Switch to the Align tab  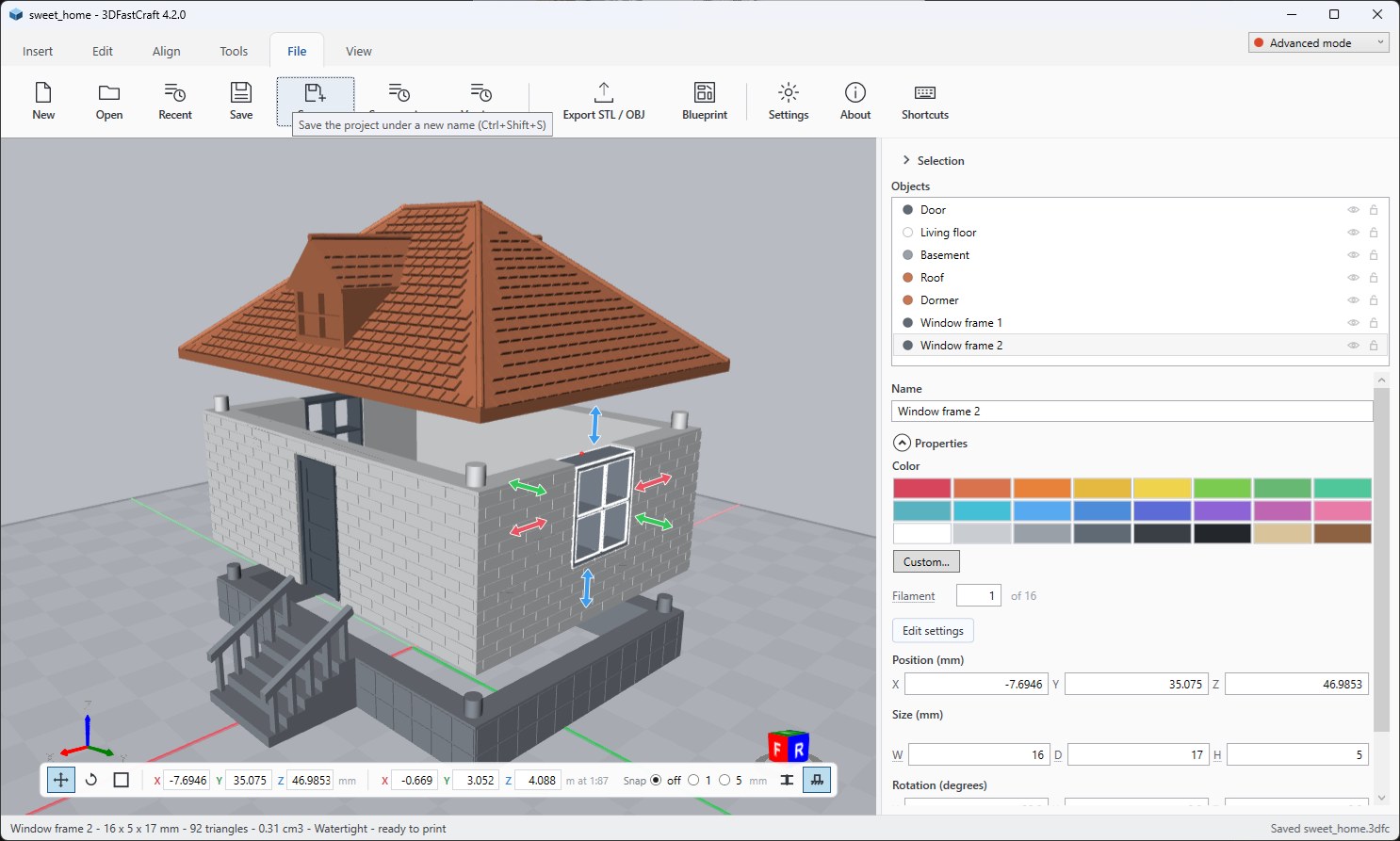pos(167,51)
